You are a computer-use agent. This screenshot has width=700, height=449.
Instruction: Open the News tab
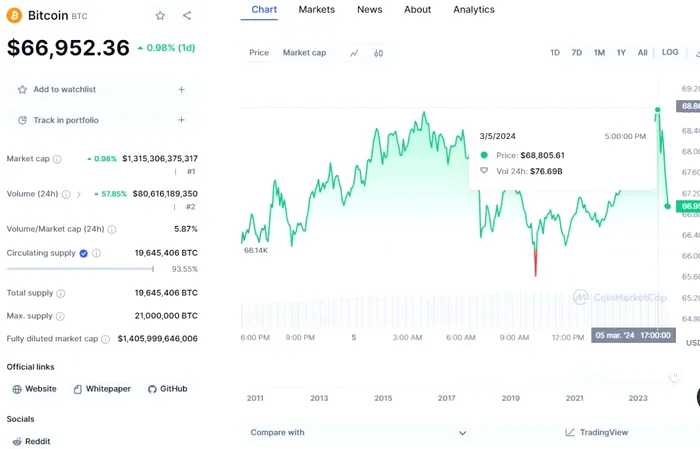click(370, 9)
